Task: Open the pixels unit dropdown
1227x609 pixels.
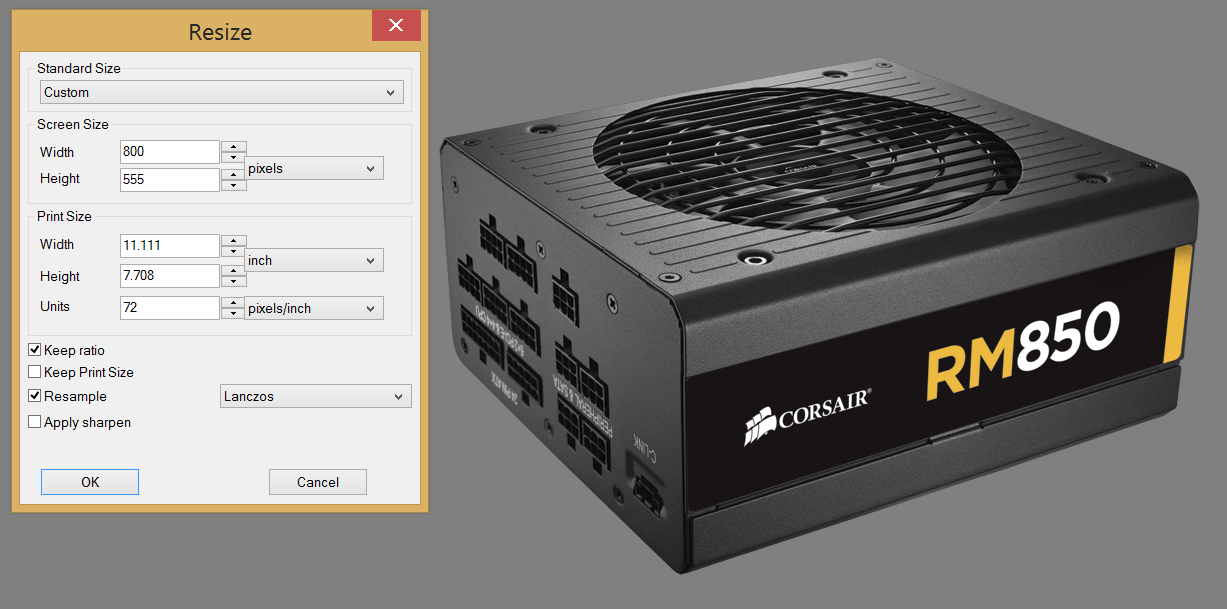Action: [314, 168]
